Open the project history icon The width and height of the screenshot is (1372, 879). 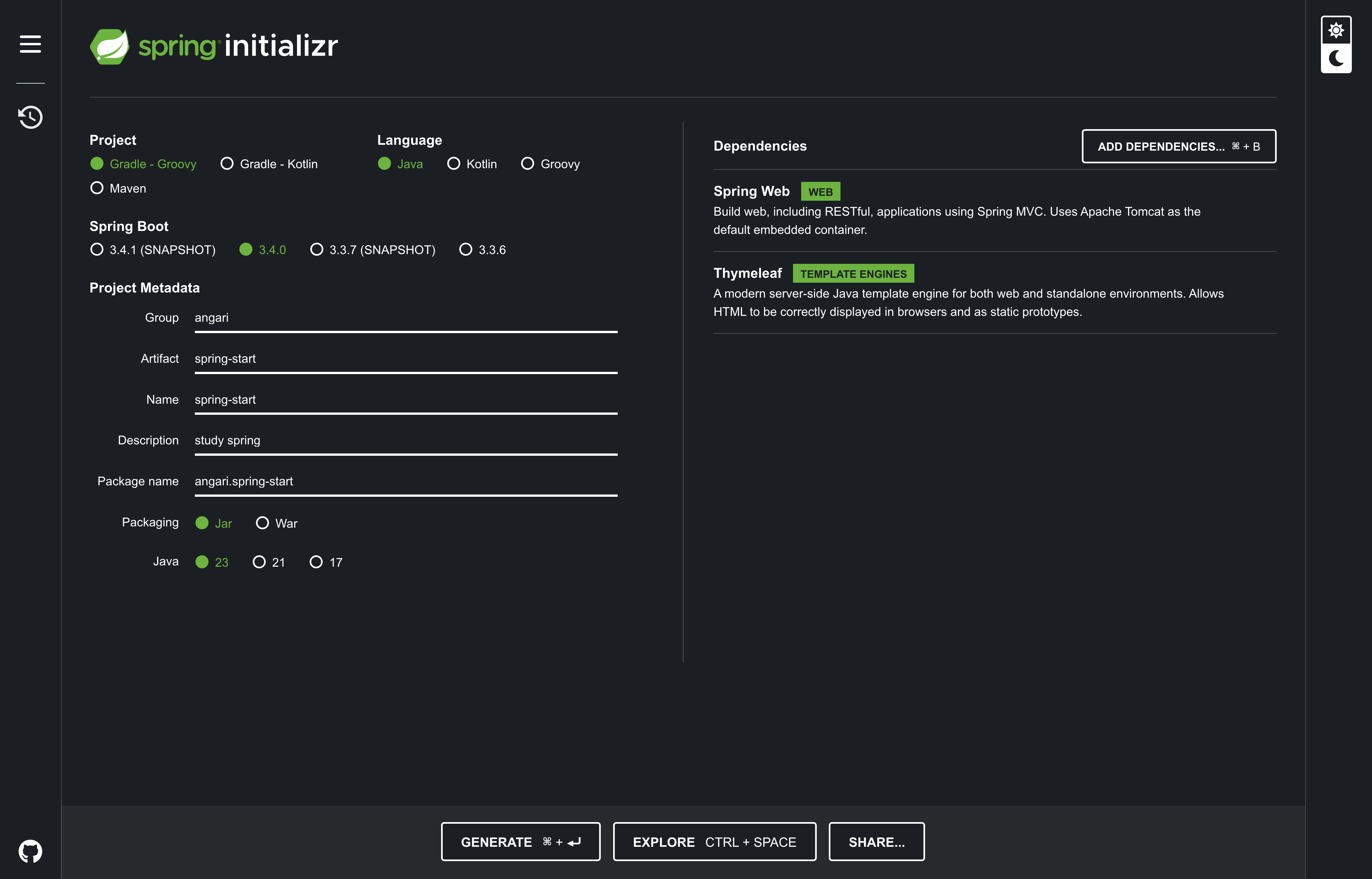[30, 117]
